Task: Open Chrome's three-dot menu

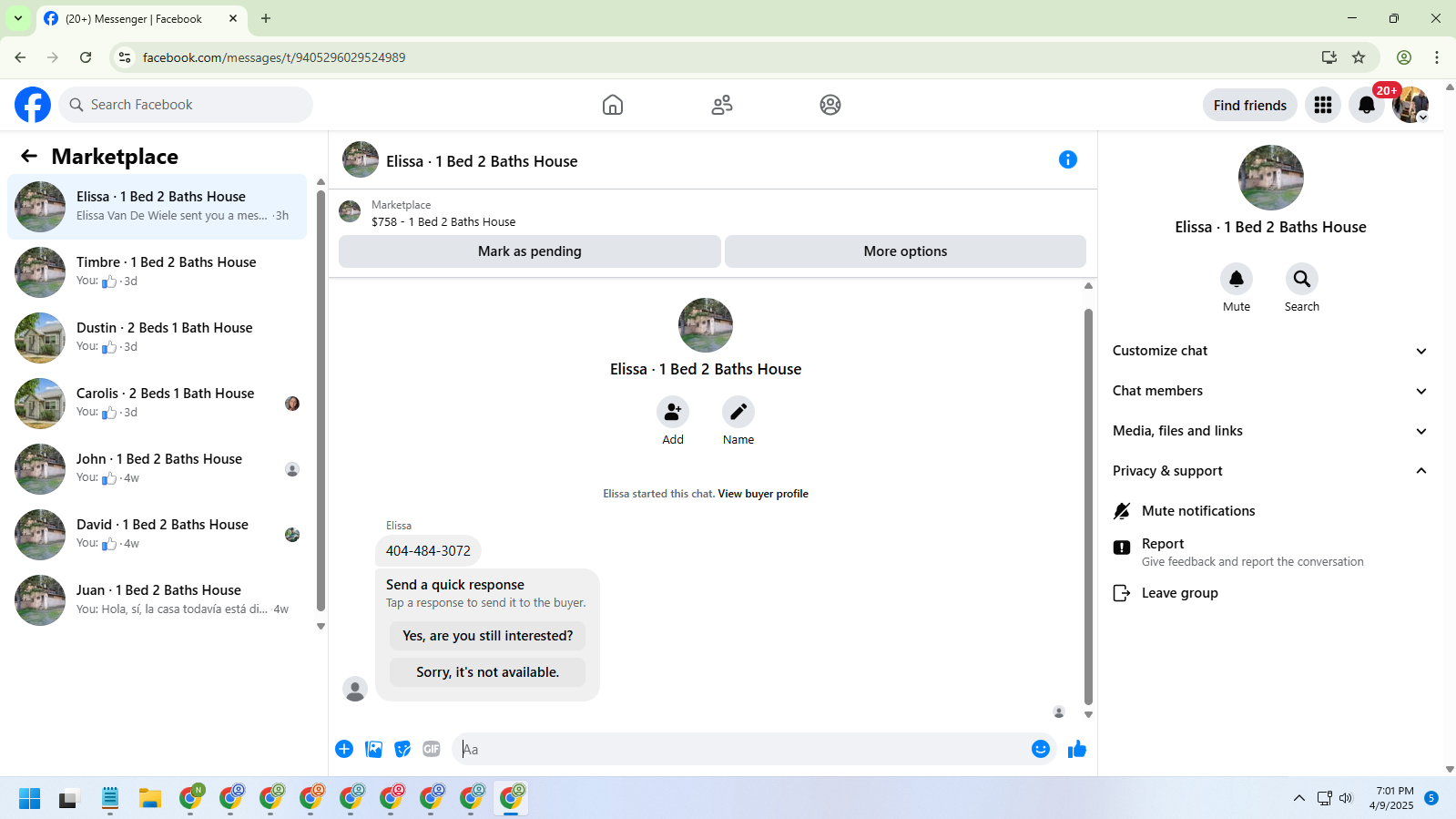Action: tap(1437, 57)
